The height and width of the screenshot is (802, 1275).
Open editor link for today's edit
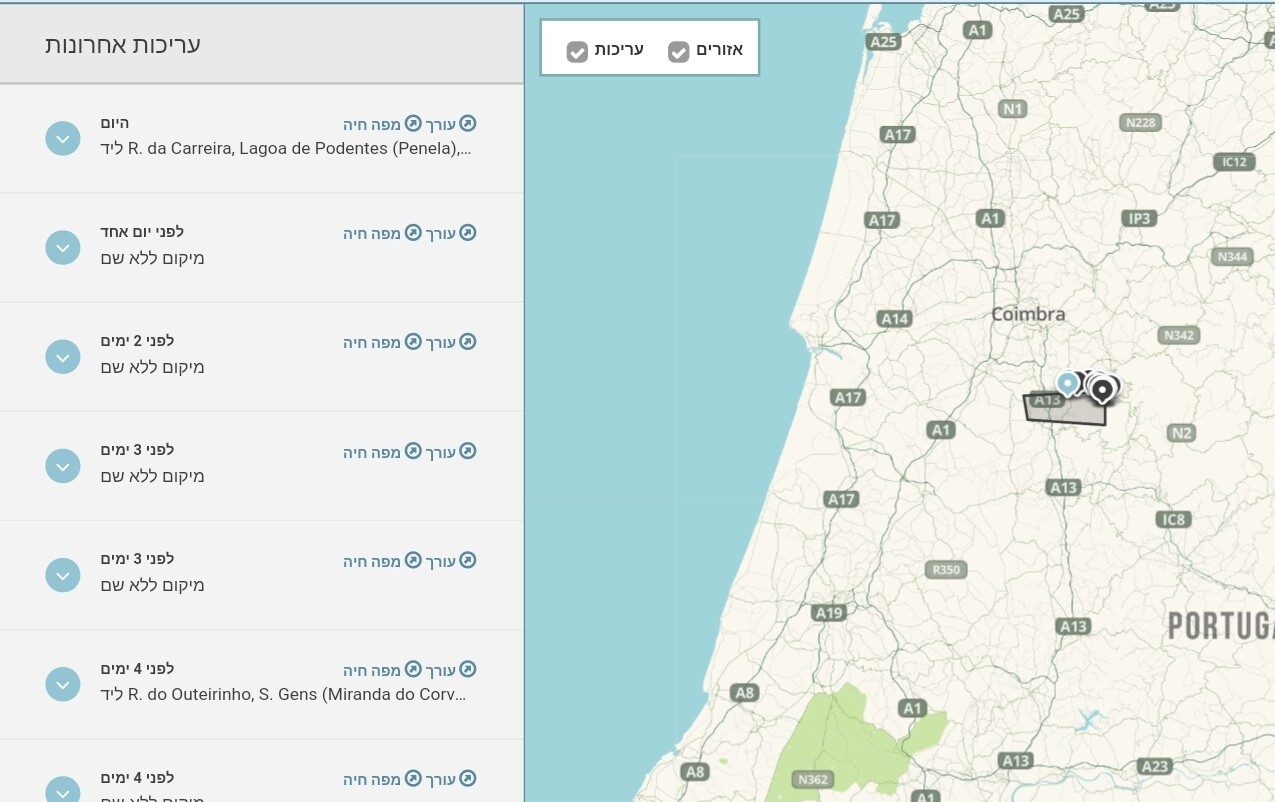pyautogui.click(x=441, y=124)
